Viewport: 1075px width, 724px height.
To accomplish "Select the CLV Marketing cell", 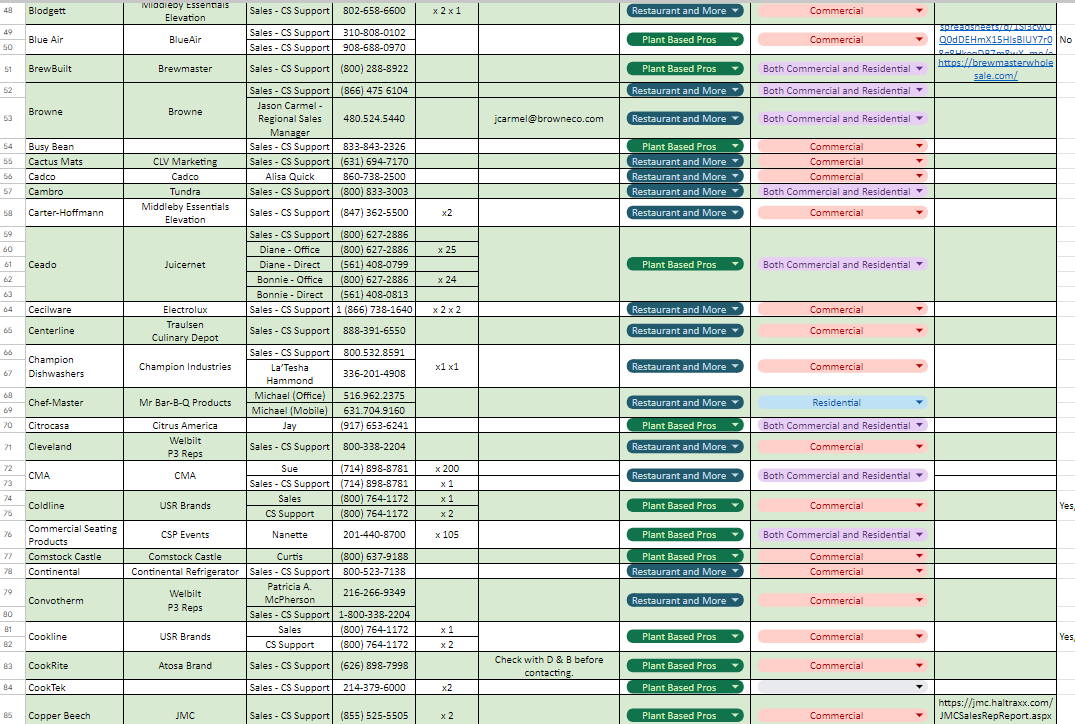I will click(185, 162).
